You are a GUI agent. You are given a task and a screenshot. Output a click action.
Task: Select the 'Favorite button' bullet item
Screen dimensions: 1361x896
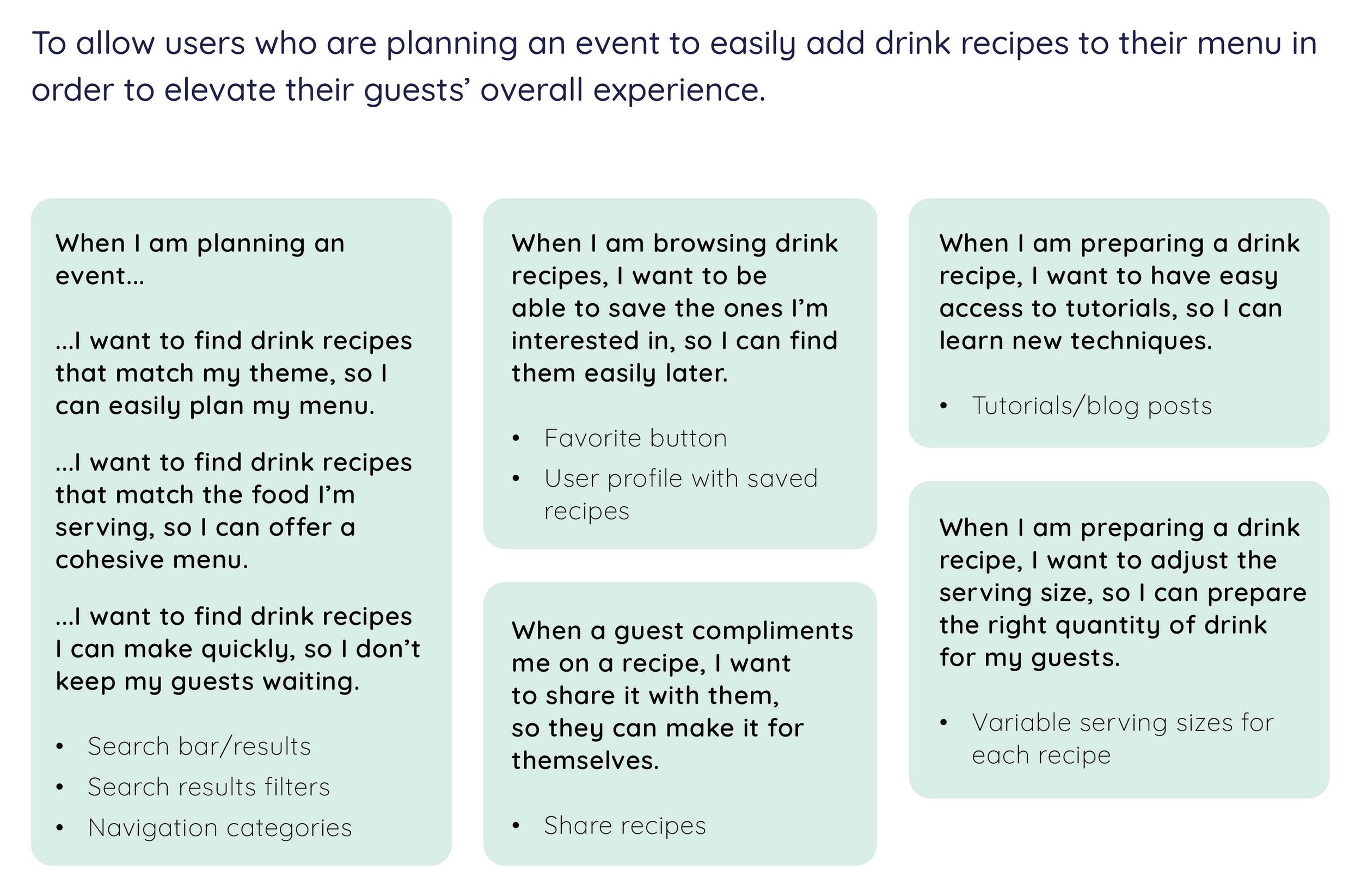pyautogui.click(x=635, y=439)
